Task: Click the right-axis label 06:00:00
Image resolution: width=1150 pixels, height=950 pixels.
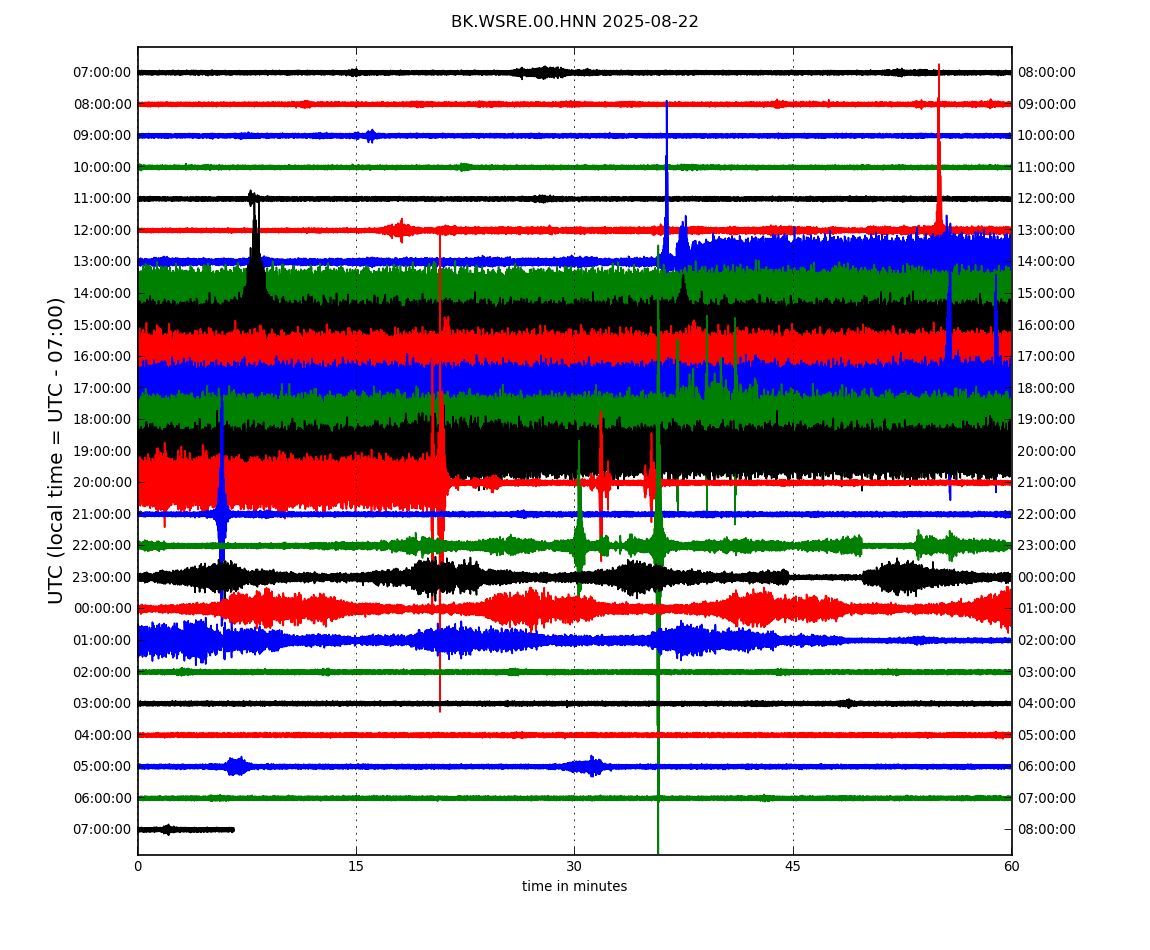Action: coord(1047,767)
